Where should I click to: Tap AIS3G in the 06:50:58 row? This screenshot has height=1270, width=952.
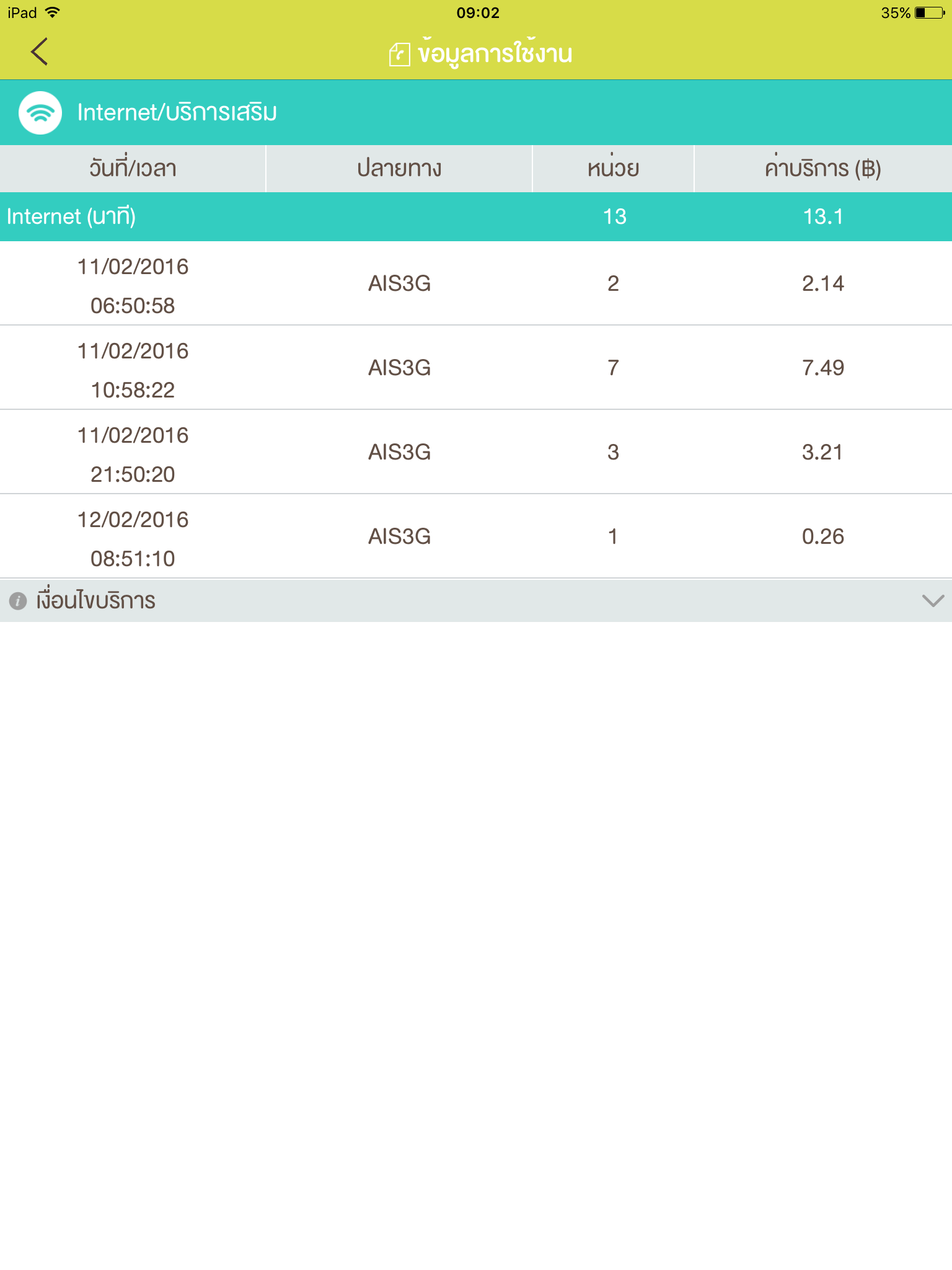coord(399,283)
